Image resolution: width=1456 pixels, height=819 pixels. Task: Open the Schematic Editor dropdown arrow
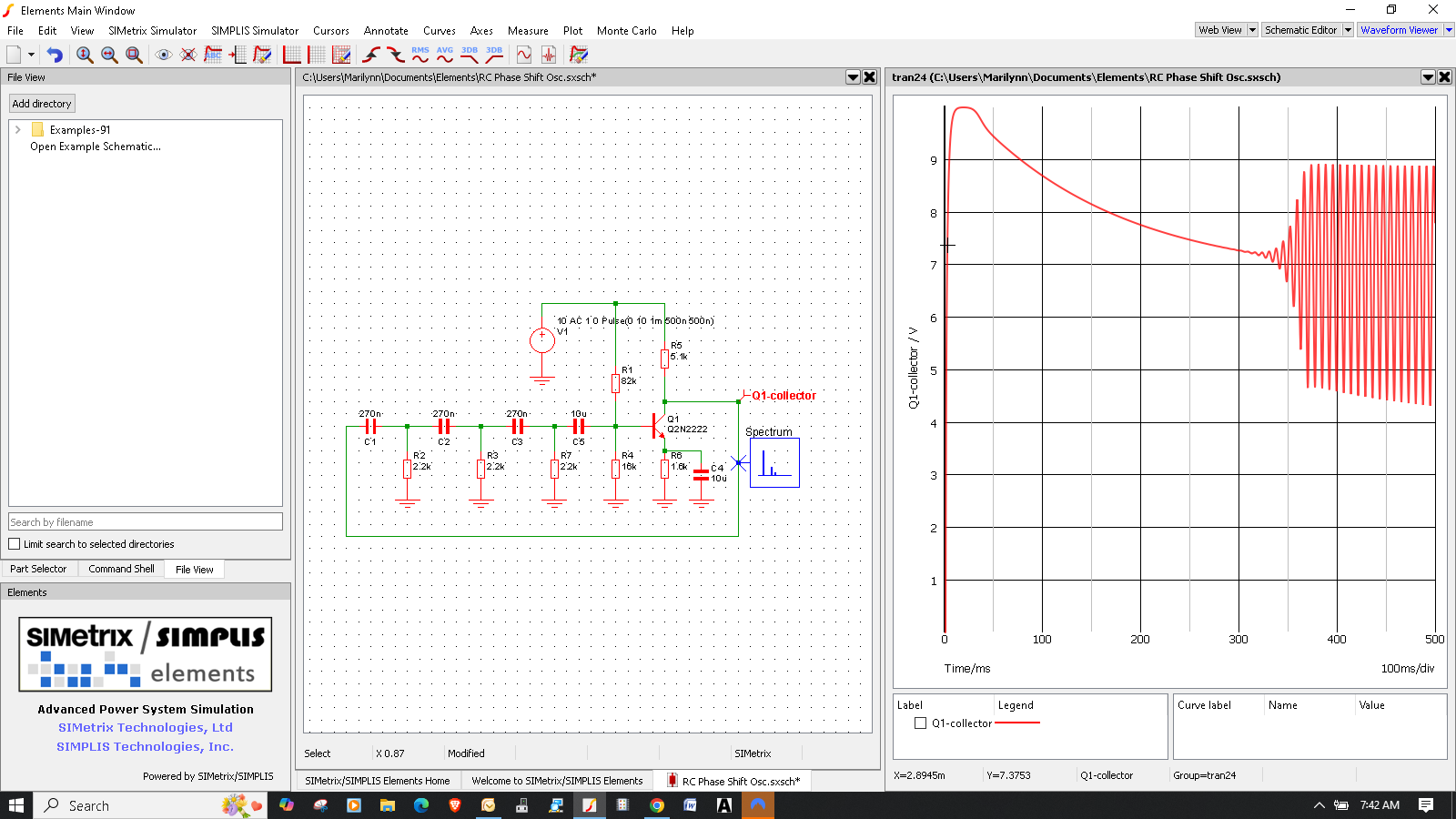click(x=1348, y=30)
